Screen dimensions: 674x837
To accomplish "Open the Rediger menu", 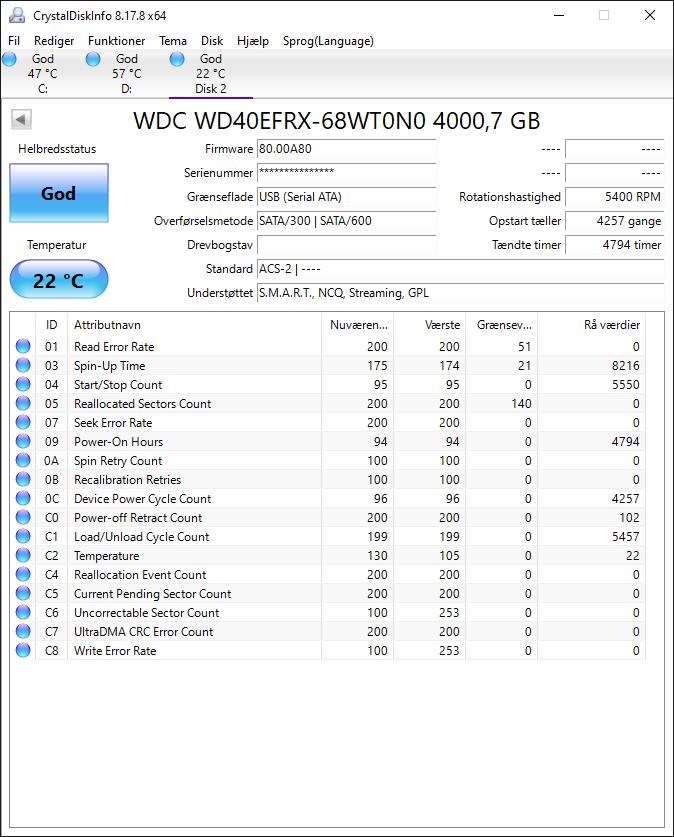I will pos(54,41).
